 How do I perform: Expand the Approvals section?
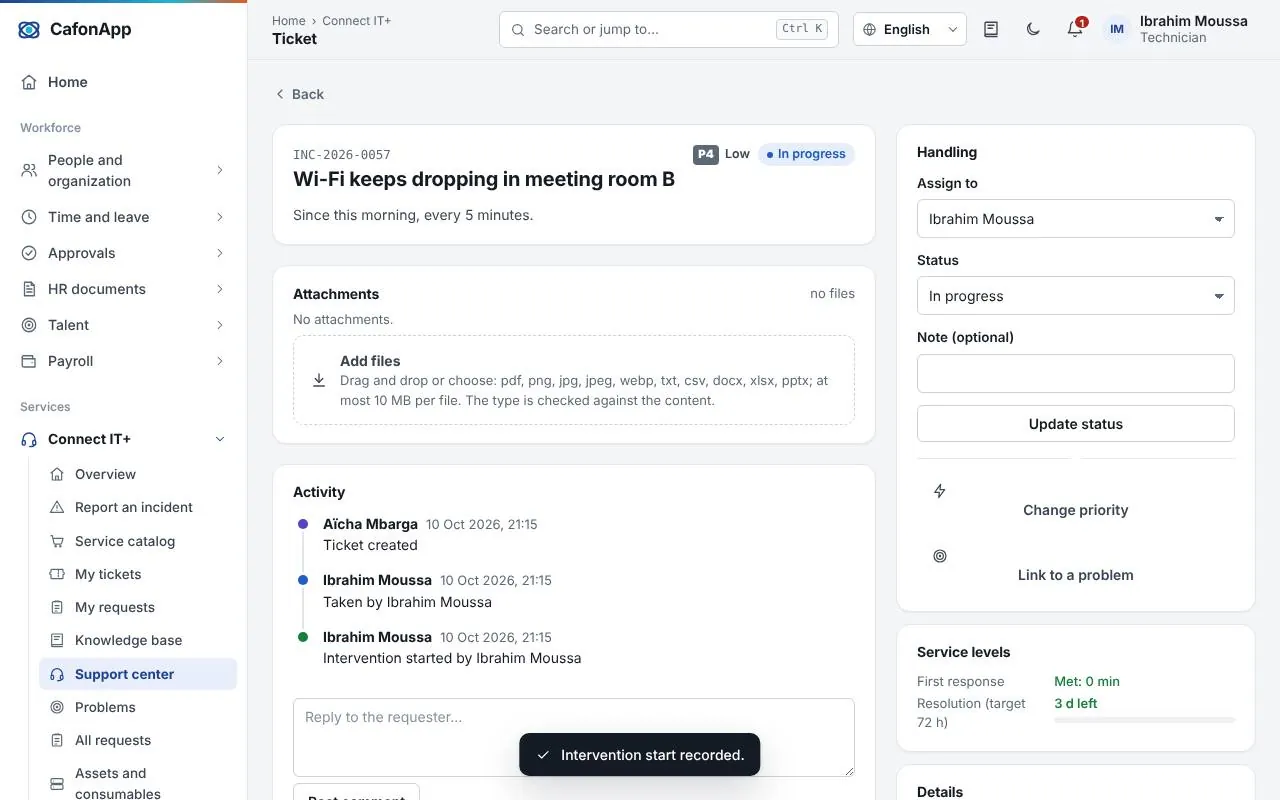124,253
